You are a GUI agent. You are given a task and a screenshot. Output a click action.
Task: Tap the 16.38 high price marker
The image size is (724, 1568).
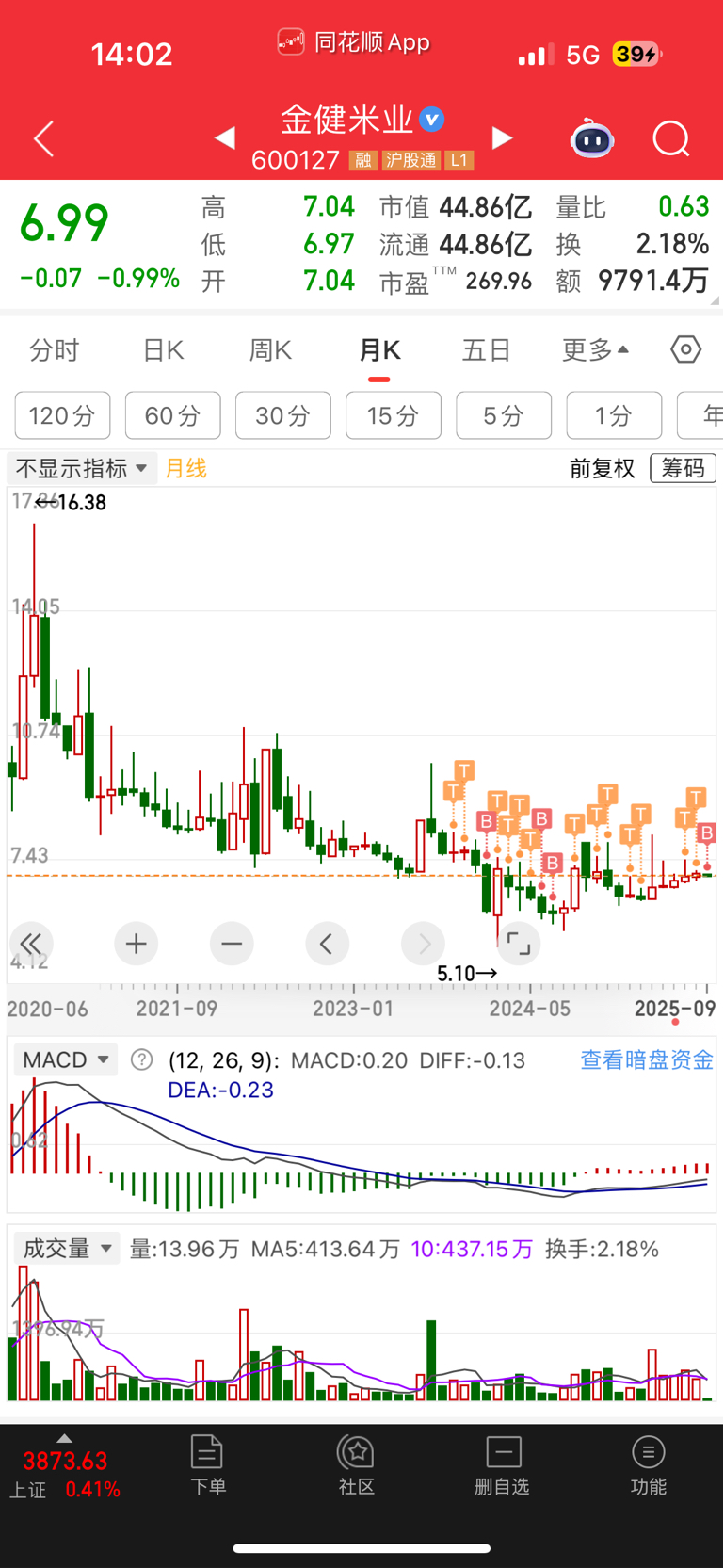[72, 503]
